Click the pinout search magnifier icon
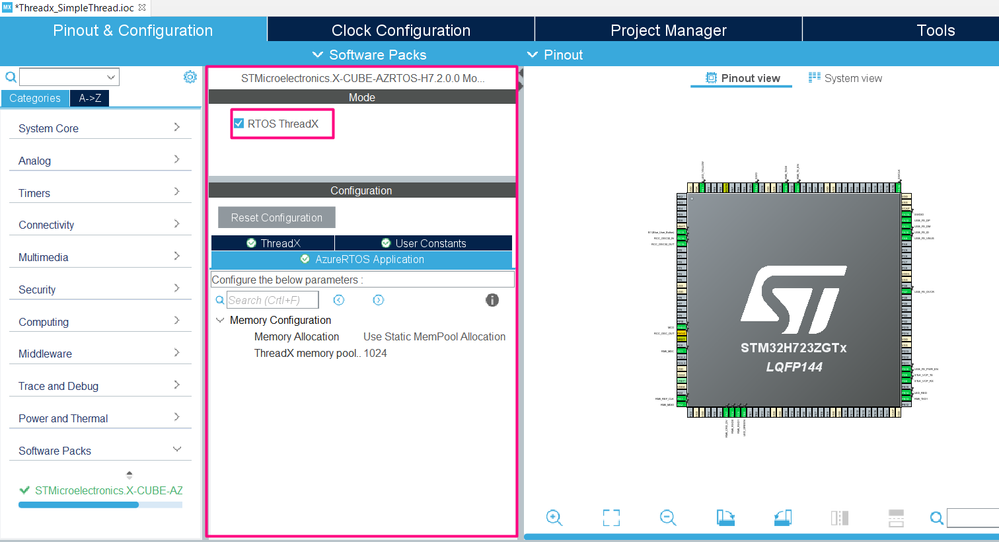999x542 pixels. (936, 518)
